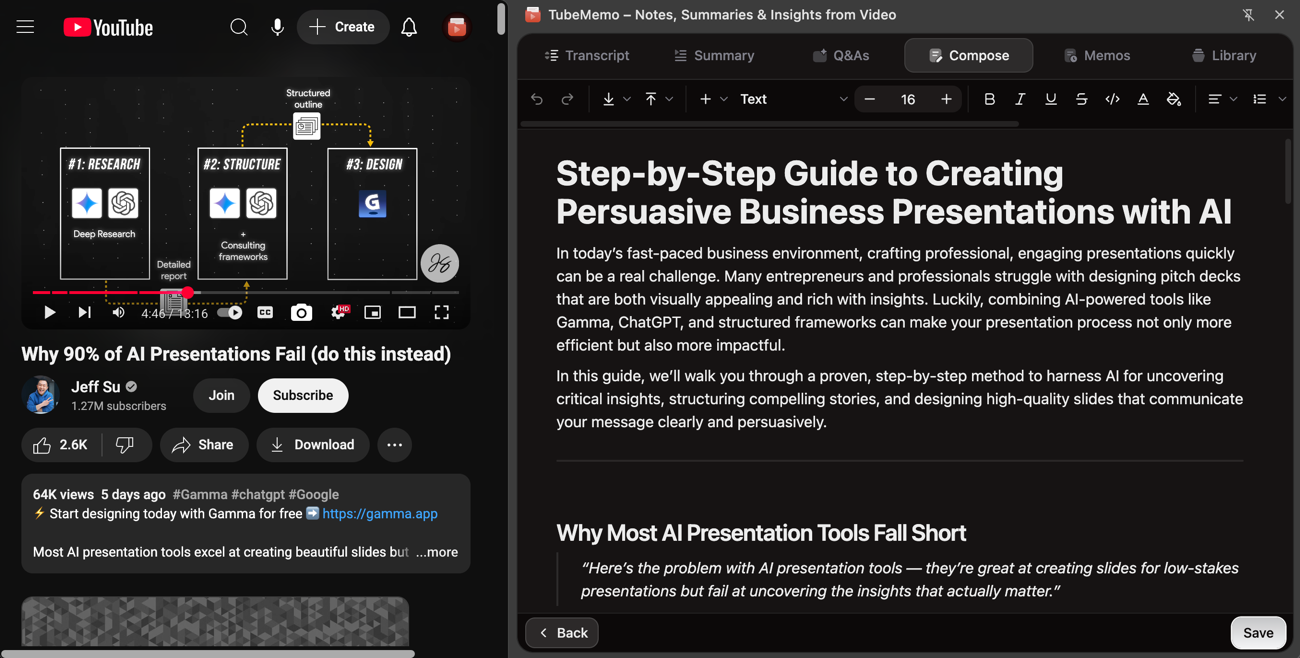Screen dimensions: 1300x658
Task: Skip to the next video
Action: (x=84, y=312)
